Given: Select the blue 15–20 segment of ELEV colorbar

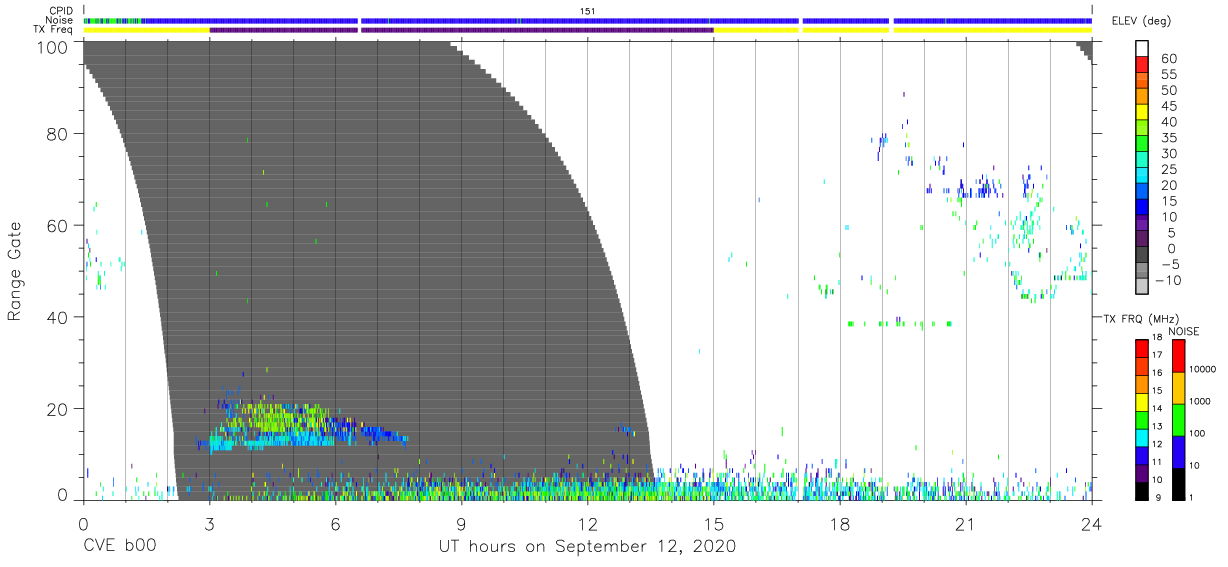Looking at the screenshot, I should tap(1141, 192).
